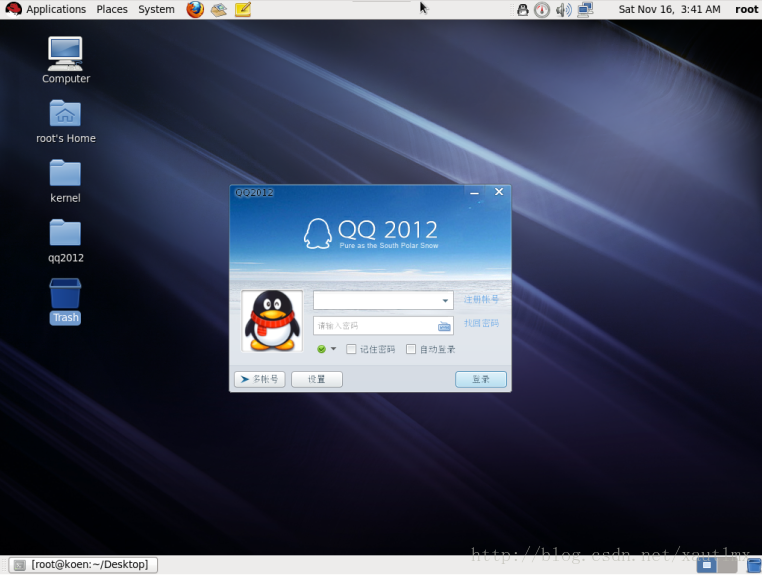Image resolution: width=762 pixels, height=575 pixels.
Task: Select the Computer desktop icon
Action: pos(66,60)
